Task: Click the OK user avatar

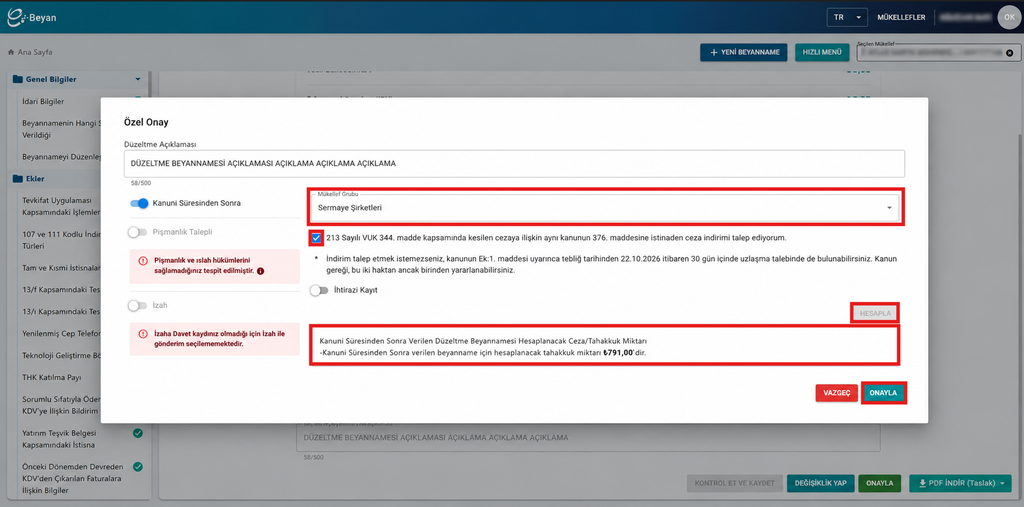Action: [1009, 17]
